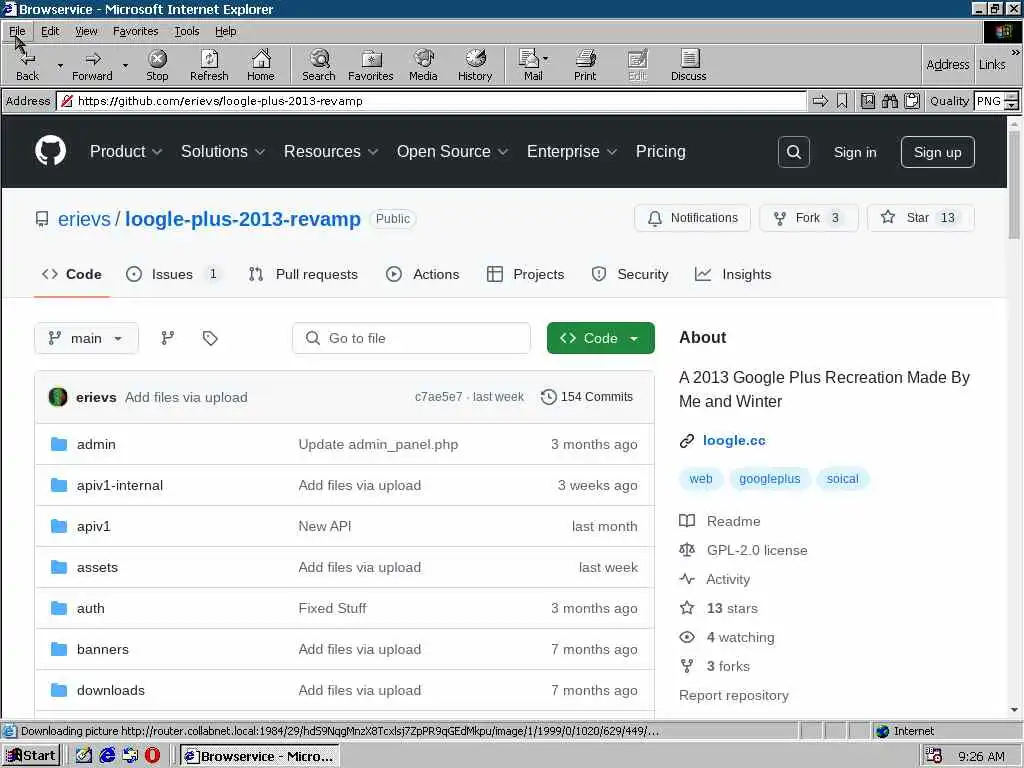Switch to the Security tab
1024x768 pixels.
pos(630,274)
